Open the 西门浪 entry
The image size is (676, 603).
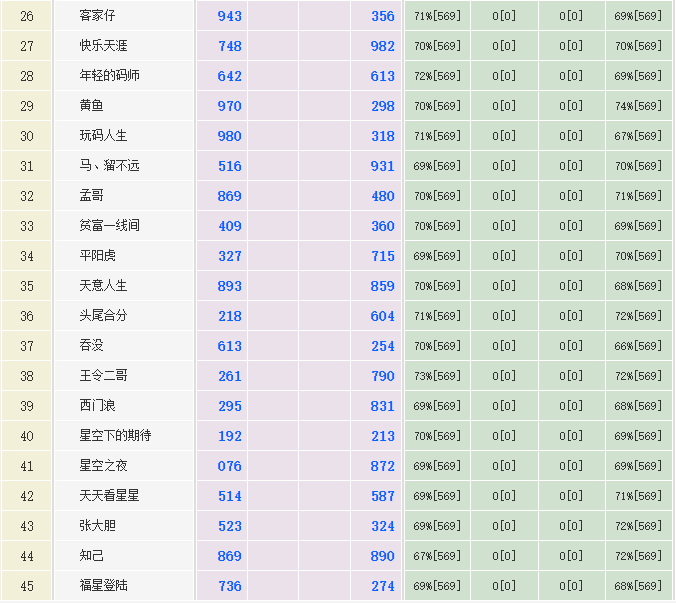(x=98, y=406)
